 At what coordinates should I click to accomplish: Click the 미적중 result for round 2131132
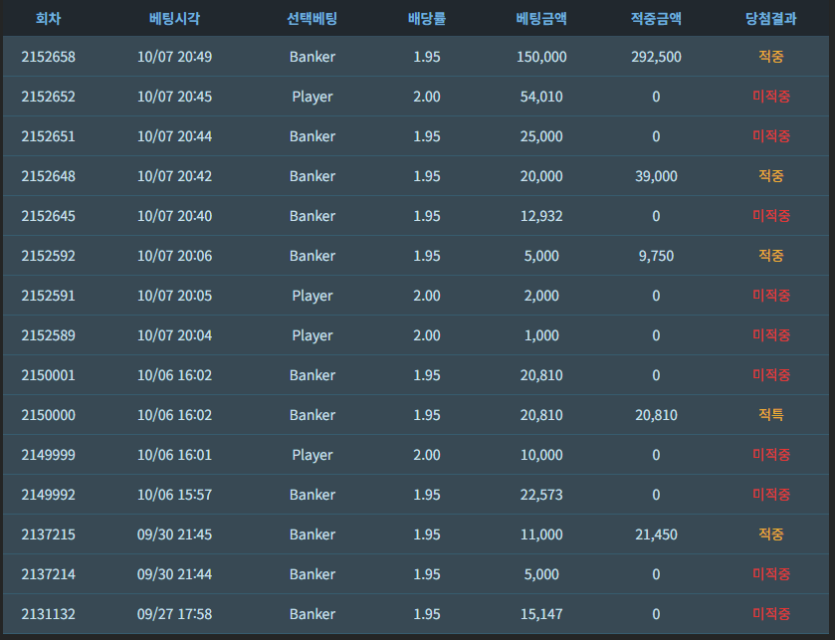[x=771, y=614]
